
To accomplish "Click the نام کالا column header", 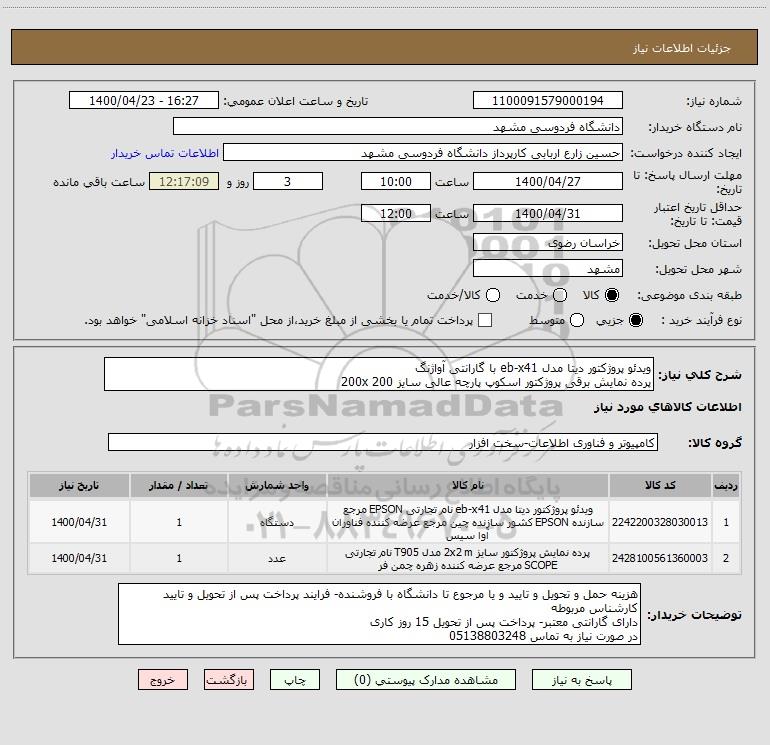I will click(x=468, y=485).
